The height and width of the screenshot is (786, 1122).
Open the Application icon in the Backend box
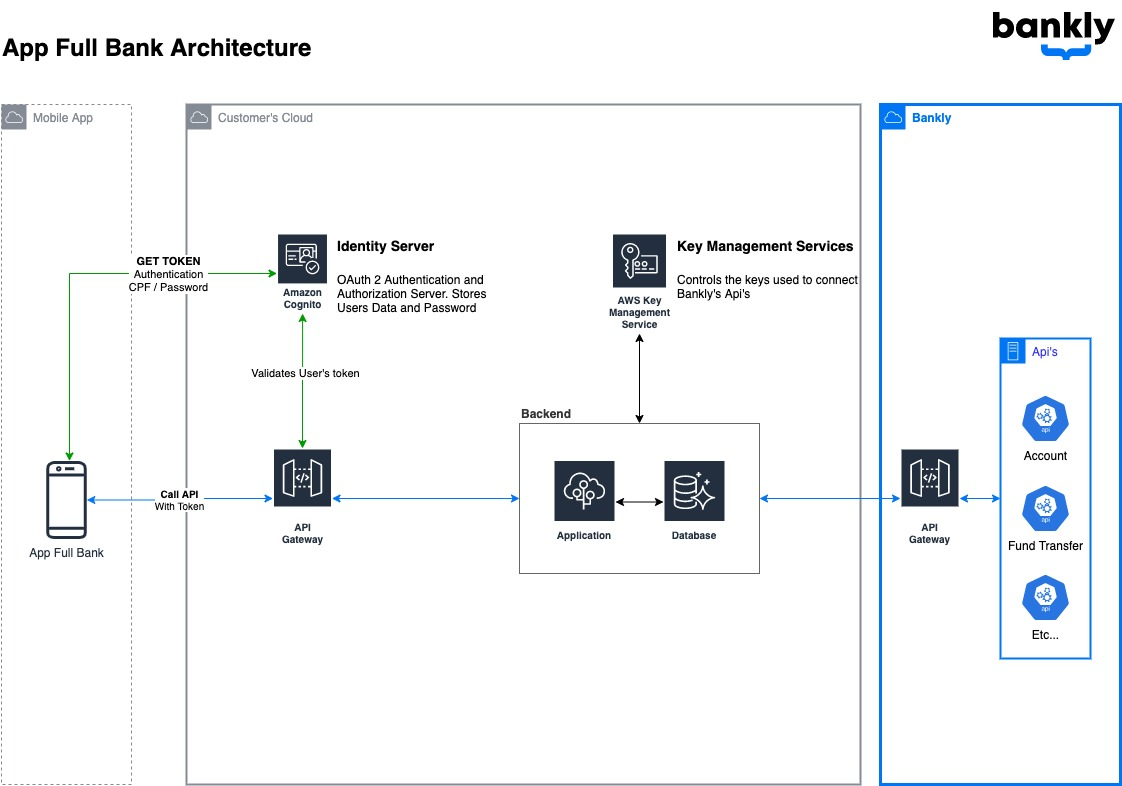[584, 491]
